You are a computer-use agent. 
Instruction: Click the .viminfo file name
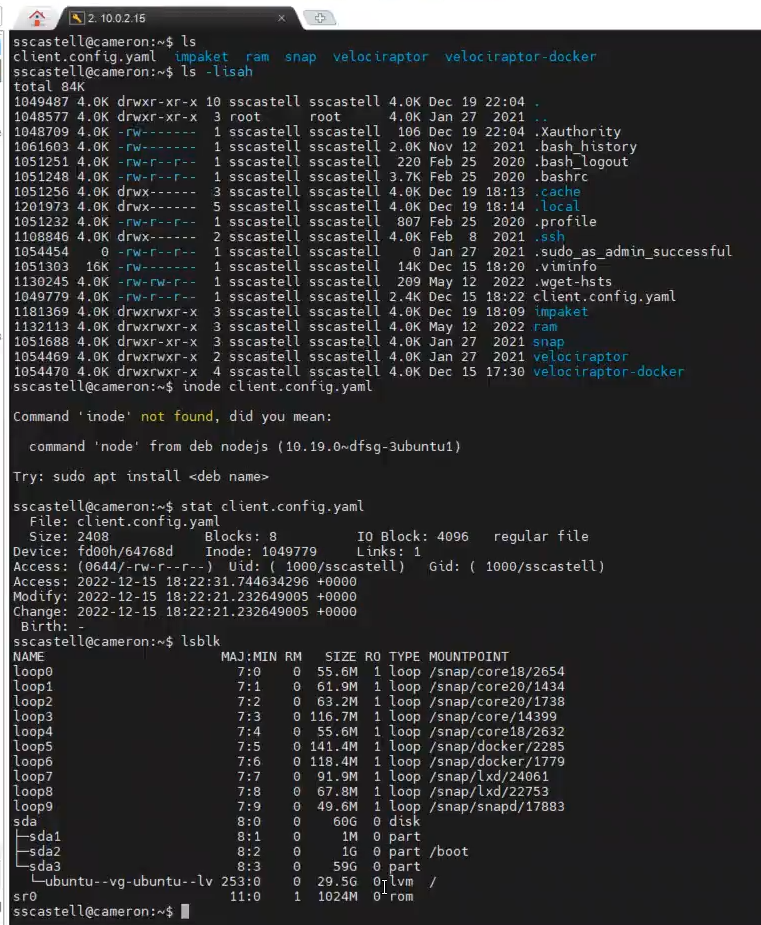pyautogui.click(x=565, y=267)
